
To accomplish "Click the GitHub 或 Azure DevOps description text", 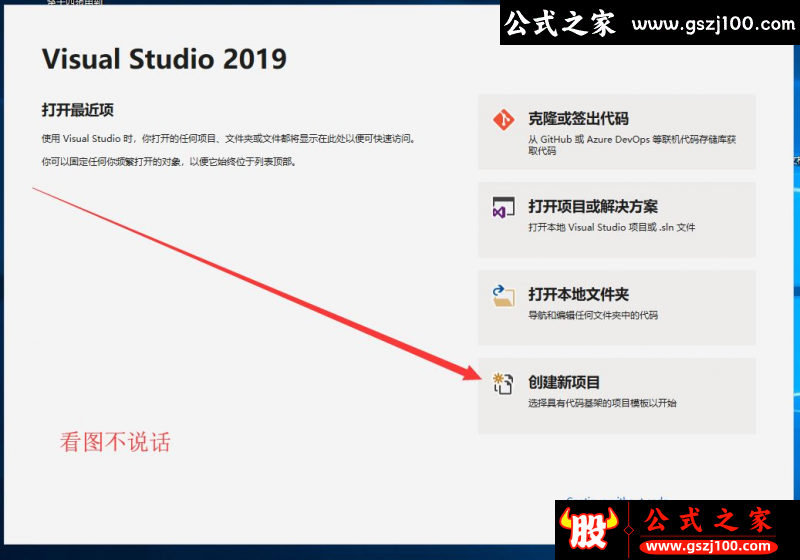I will pyautogui.click(x=632, y=145).
